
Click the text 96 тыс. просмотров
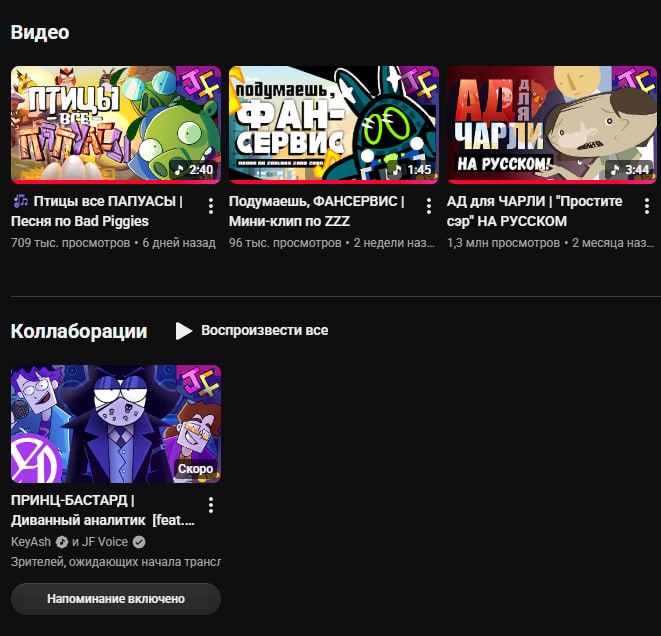pyautogui.click(x=285, y=243)
